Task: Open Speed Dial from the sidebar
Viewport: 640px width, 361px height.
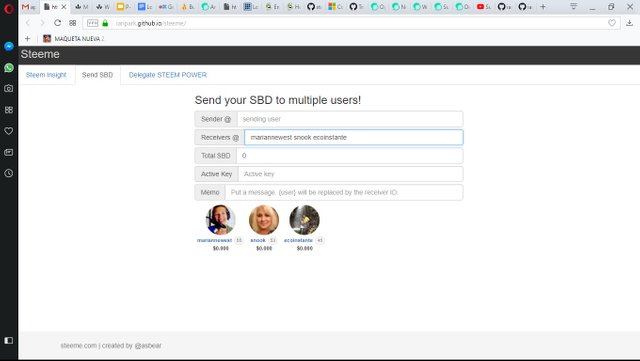Action: click(9, 110)
